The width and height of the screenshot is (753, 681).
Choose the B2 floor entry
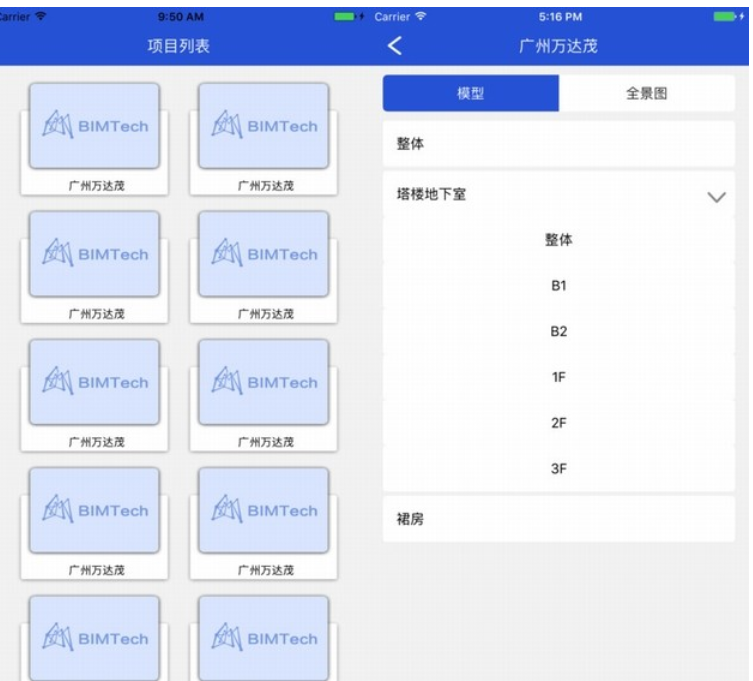(x=559, y=331)
